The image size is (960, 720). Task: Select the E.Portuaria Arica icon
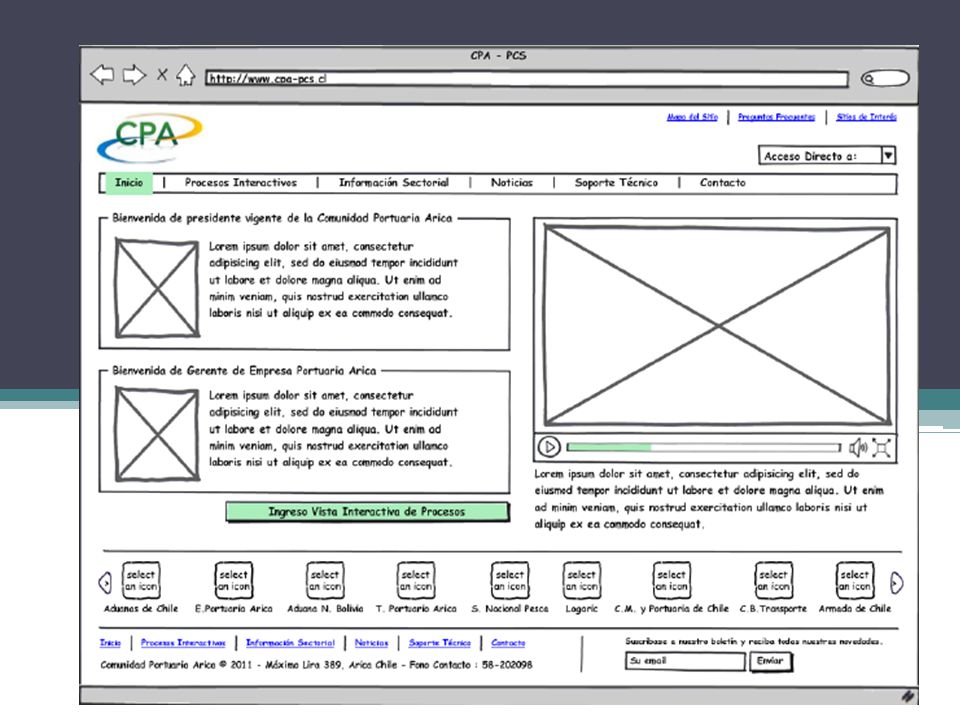pyautogui.click(x=233, y=580)
